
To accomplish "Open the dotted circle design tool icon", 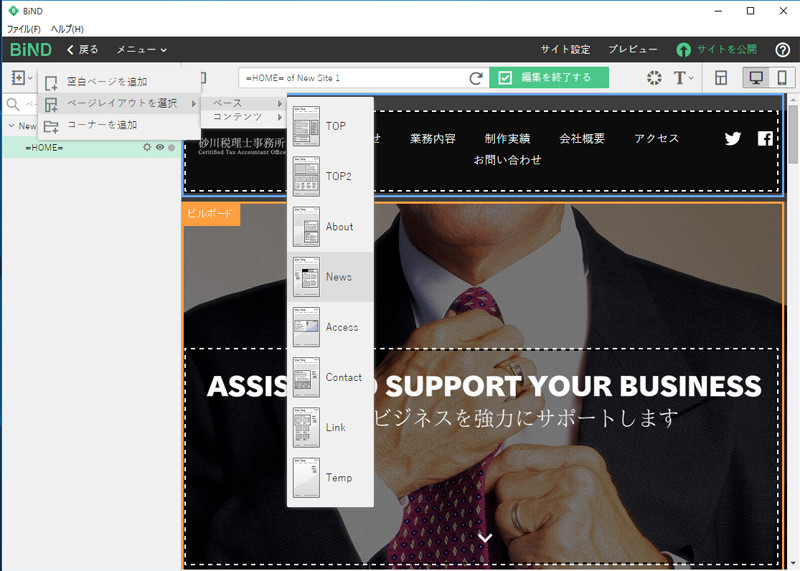I will click(x=654, y=78).
